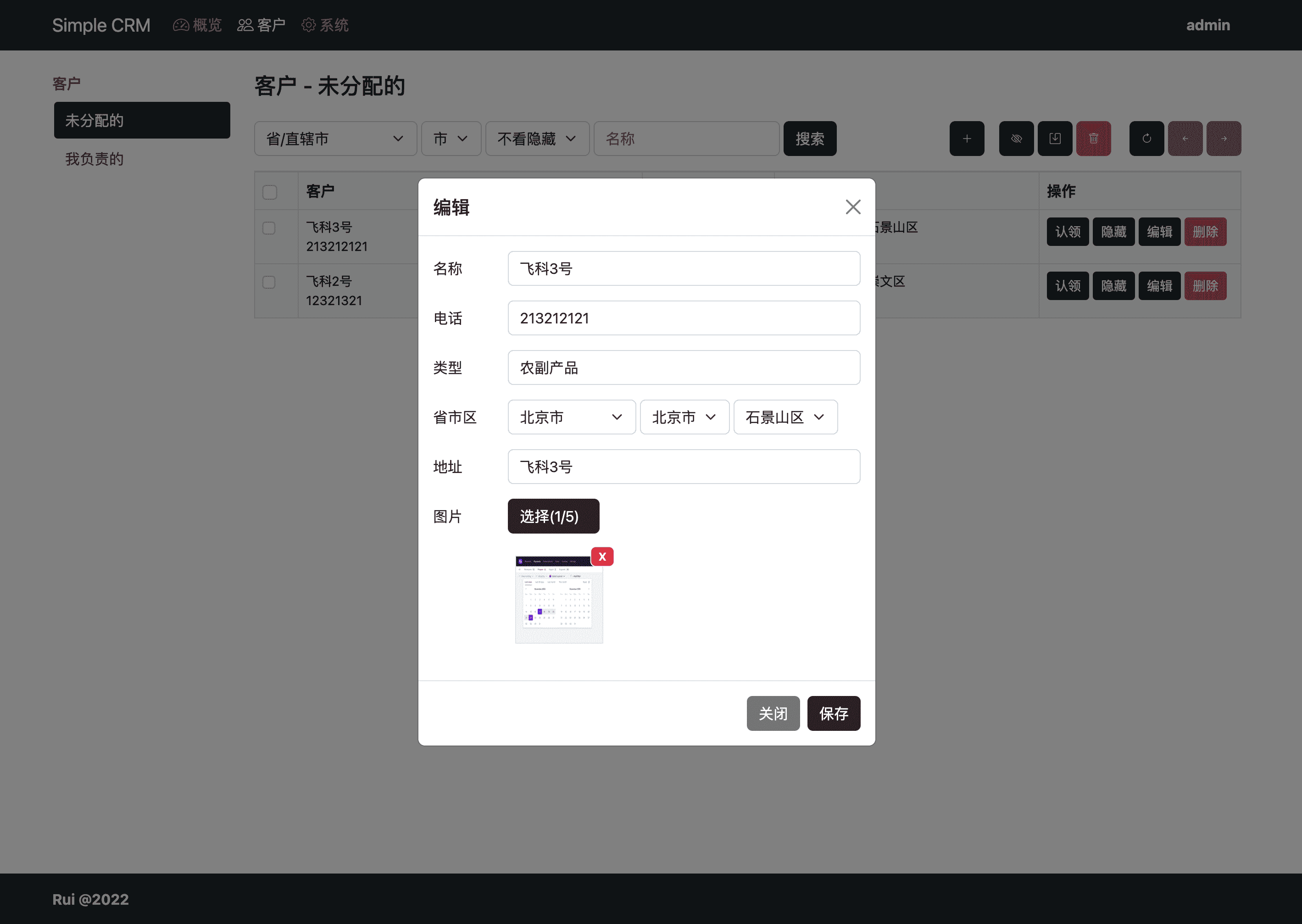Check the checkbox for 飞科3号 row

[269, 228]
